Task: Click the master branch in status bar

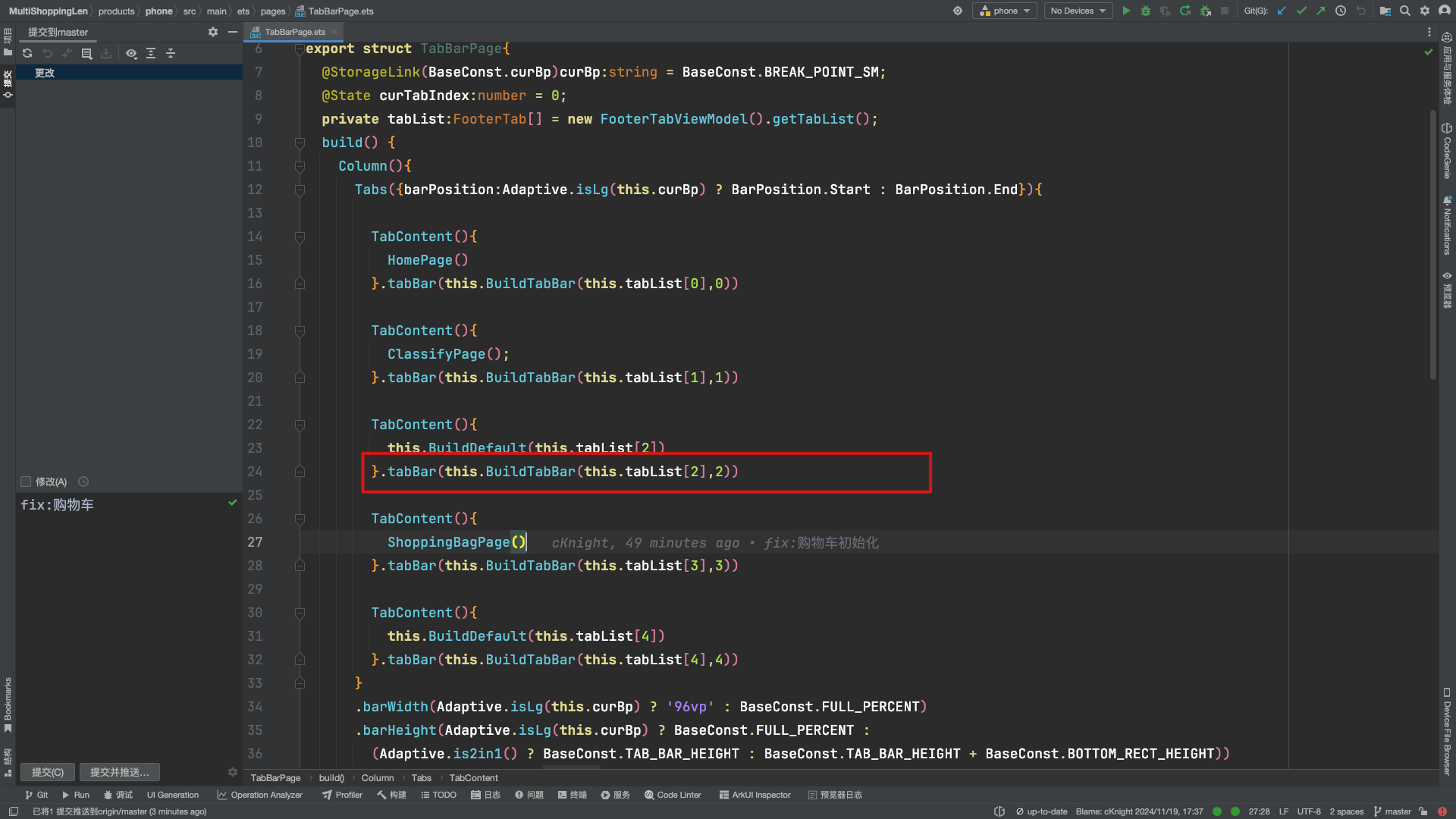Action: click(x=1392, y=811)
